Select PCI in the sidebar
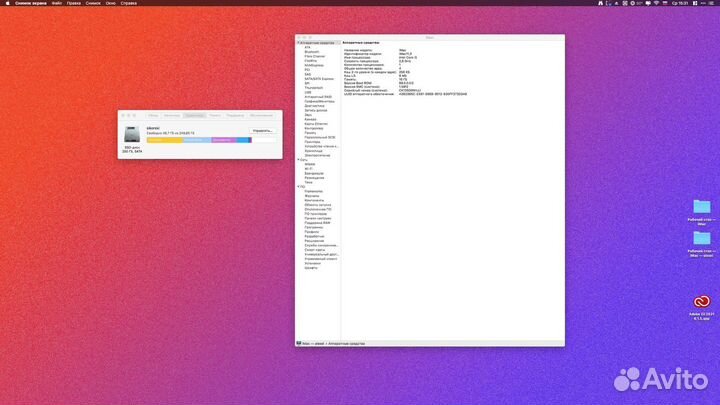Viewport: 720px width, 405px height. (307, 70)
